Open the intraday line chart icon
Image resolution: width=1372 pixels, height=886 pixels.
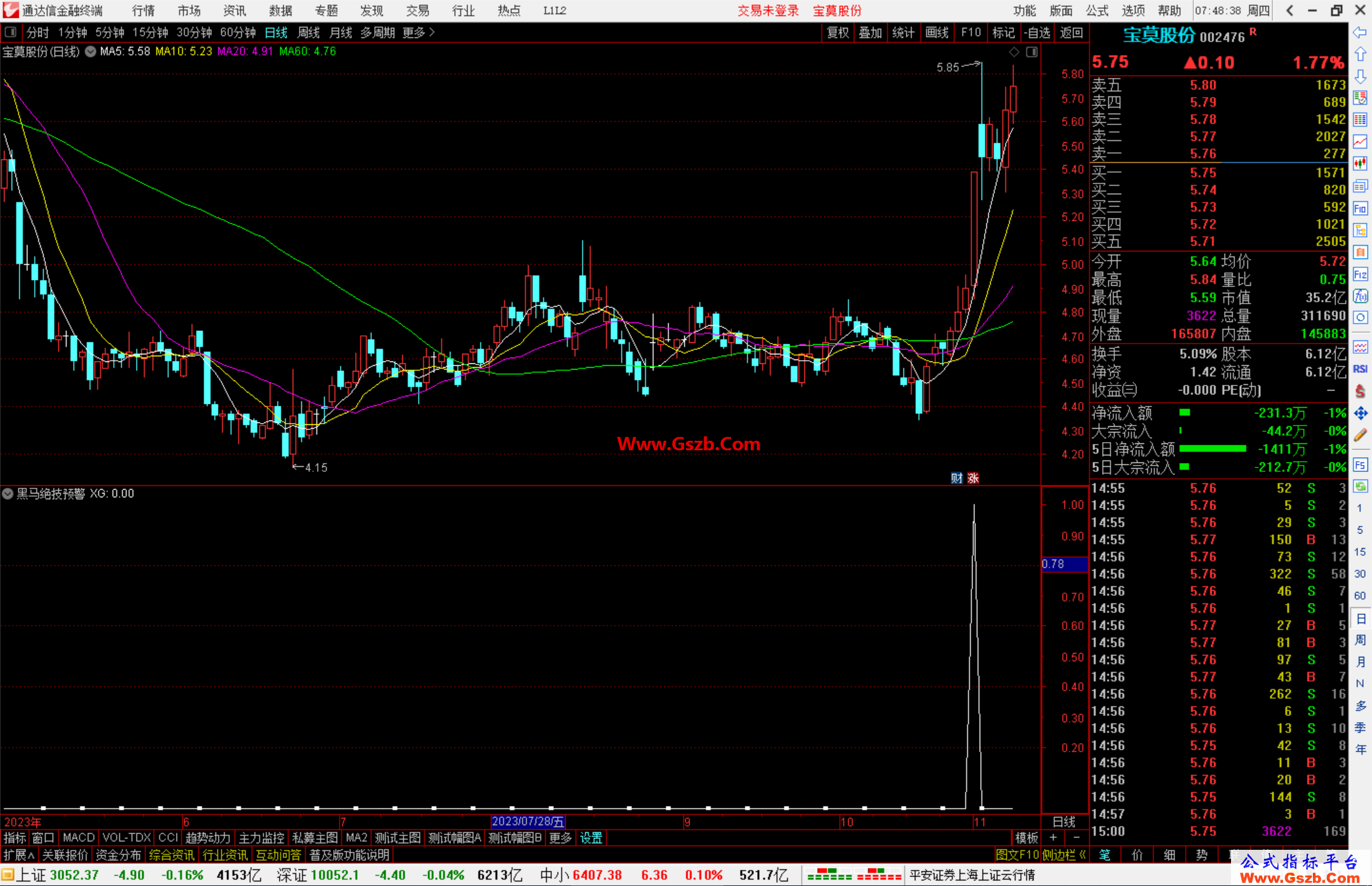click(1360, 142)
